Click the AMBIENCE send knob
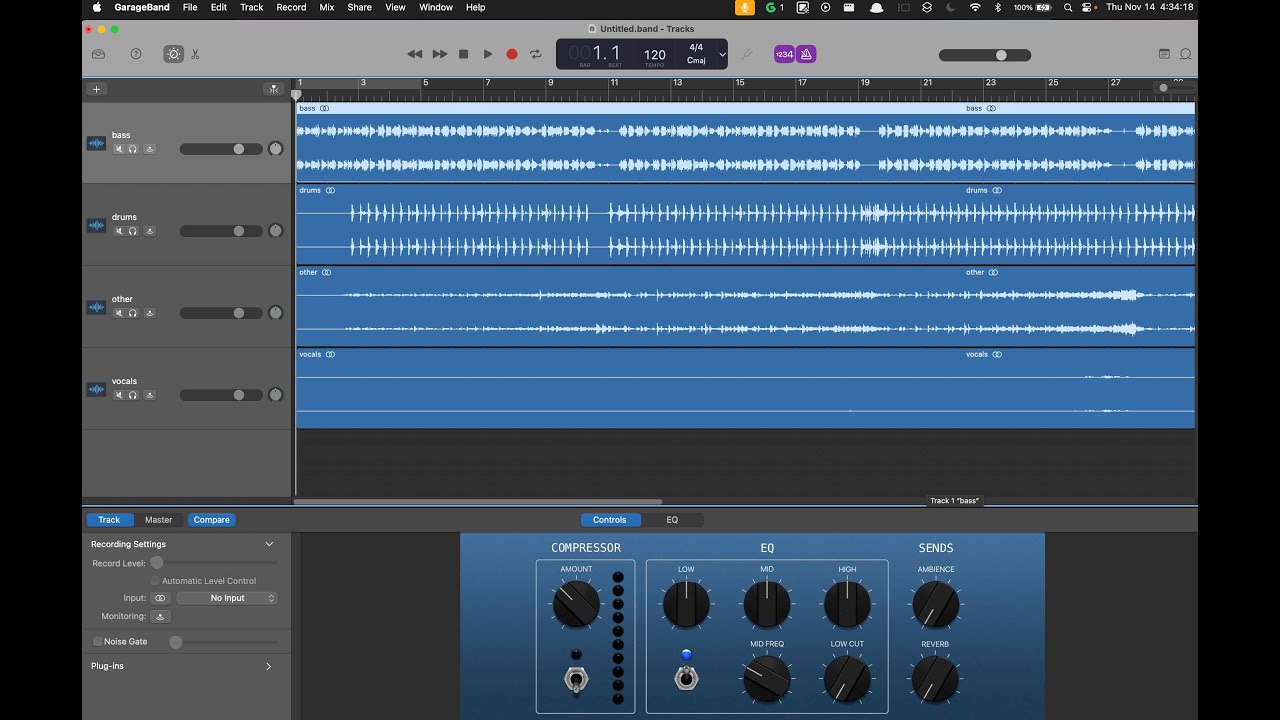Image resolution: width=1280 pixels, height=720 pixels. (x=935, y=604)
